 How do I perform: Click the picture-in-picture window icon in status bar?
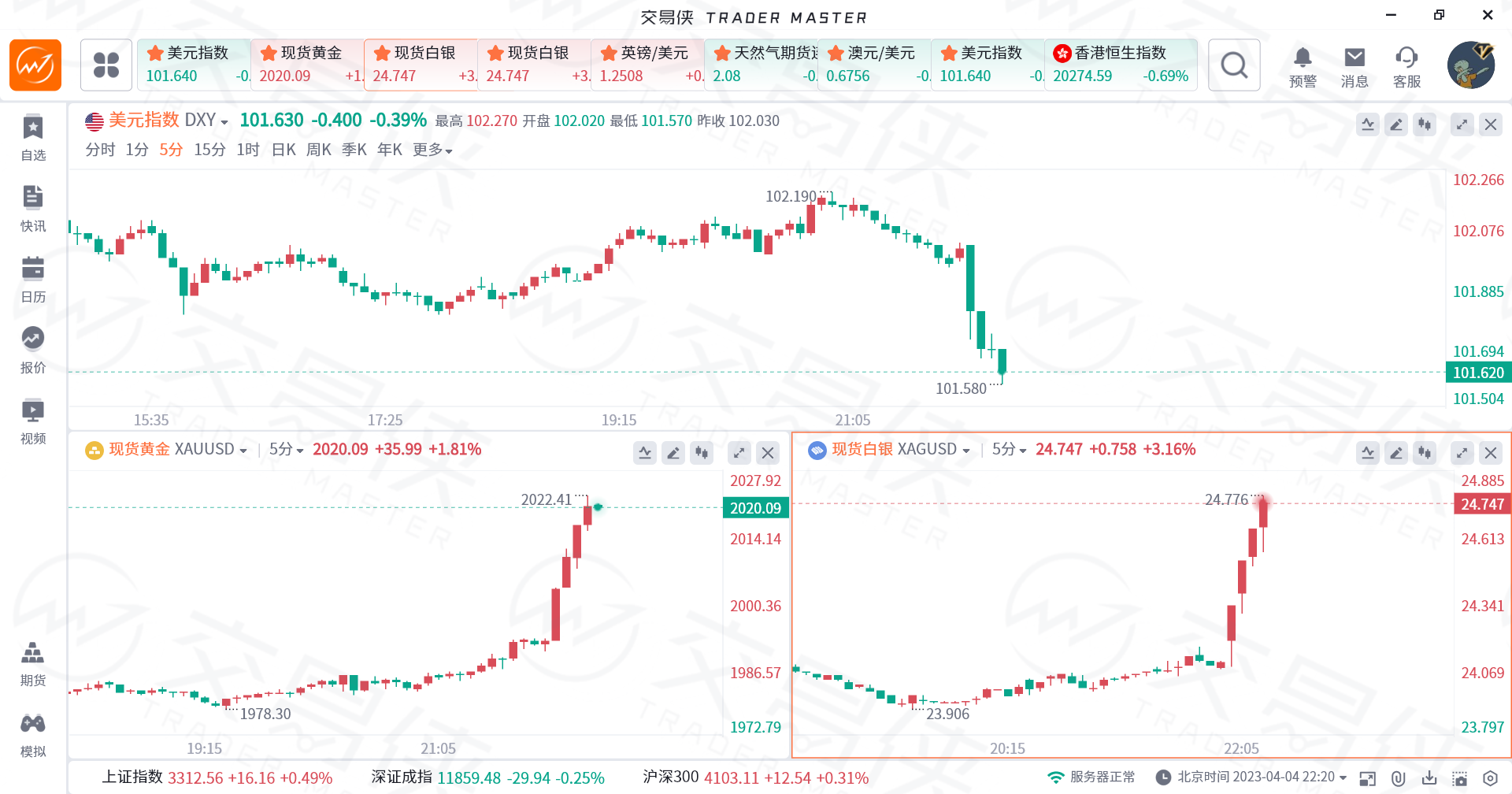point(1368,778)
